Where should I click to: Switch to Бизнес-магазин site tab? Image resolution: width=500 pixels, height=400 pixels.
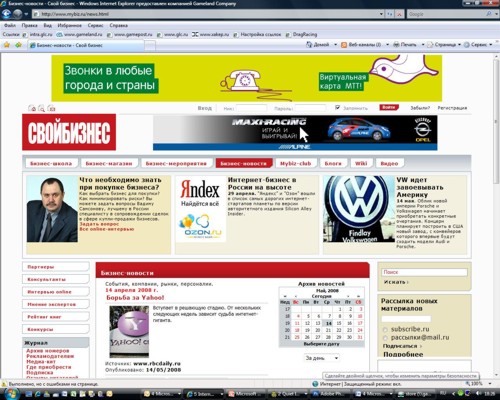109,163
